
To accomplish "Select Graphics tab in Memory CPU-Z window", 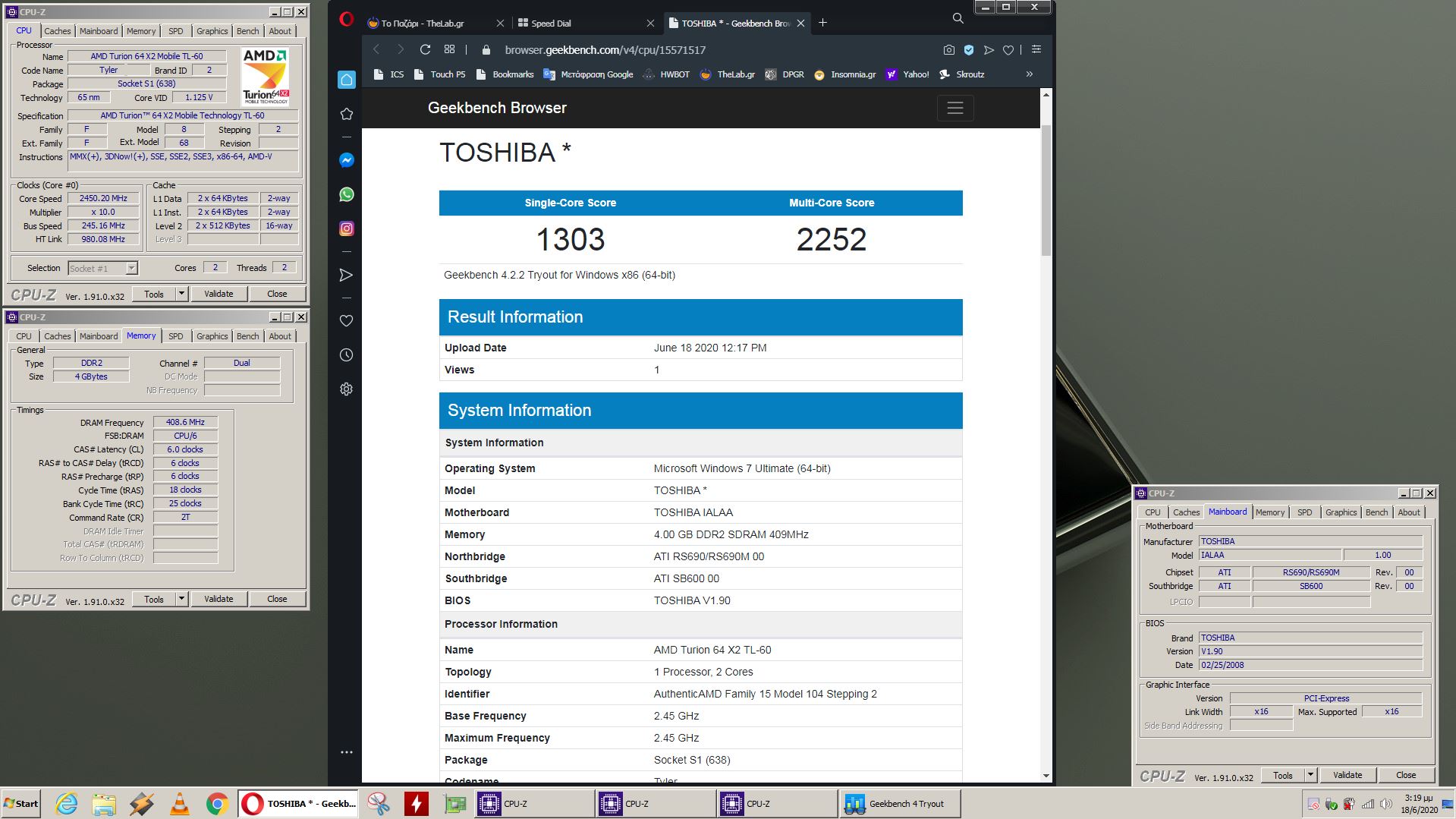I will point(212,336).
